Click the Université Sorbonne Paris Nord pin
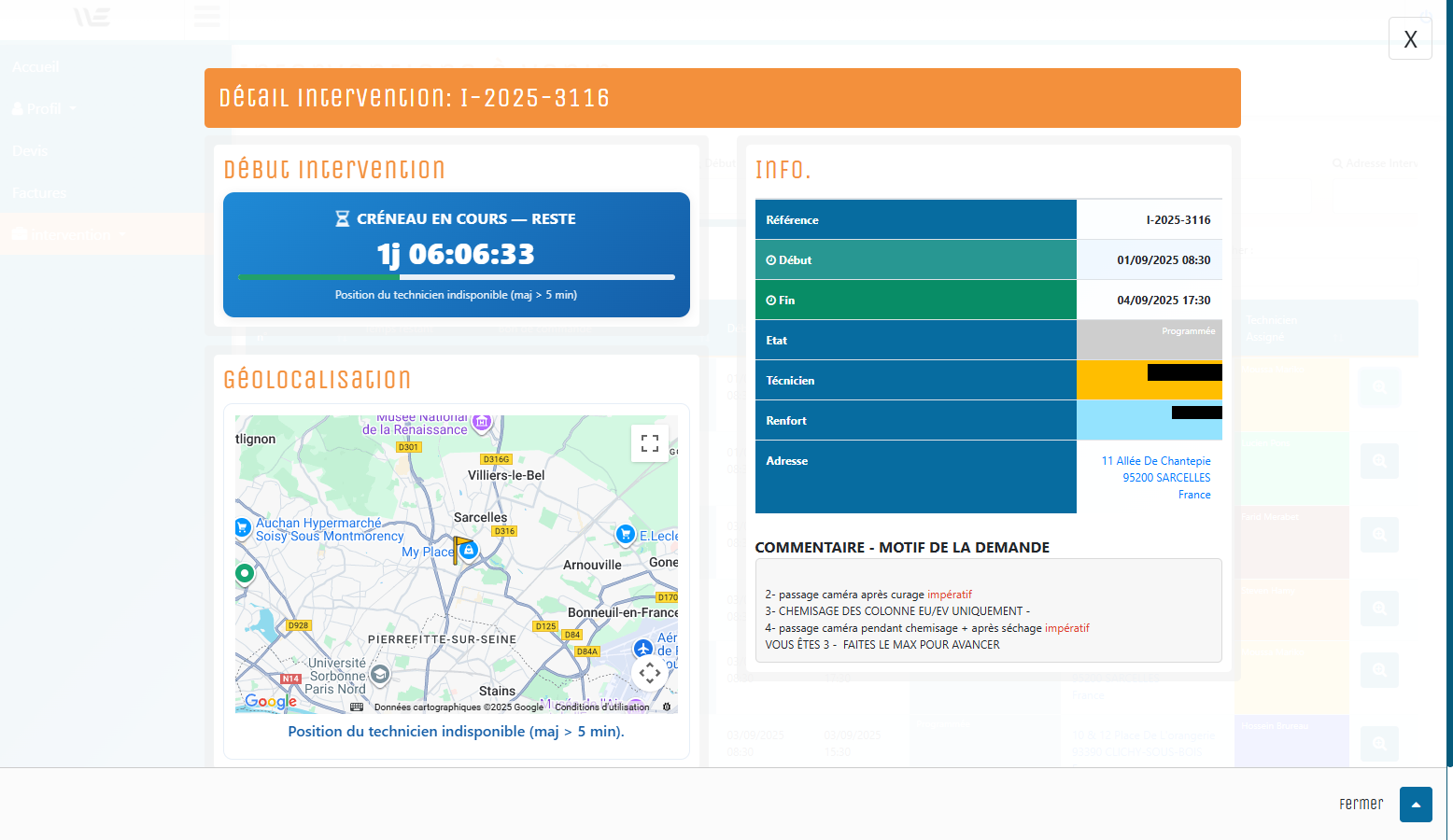The height and width of the screenshot is (840, 1453). tap(380, 674)
